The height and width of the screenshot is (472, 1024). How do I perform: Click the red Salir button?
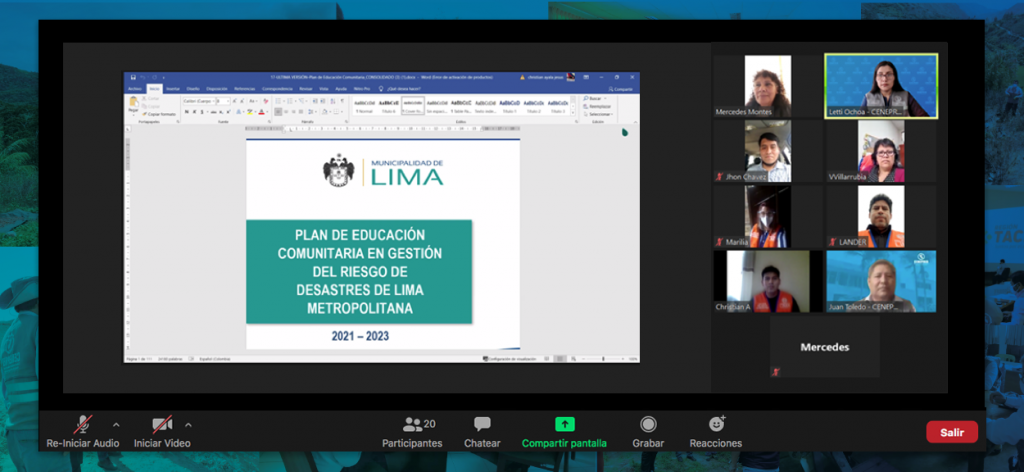pos(951,432)
